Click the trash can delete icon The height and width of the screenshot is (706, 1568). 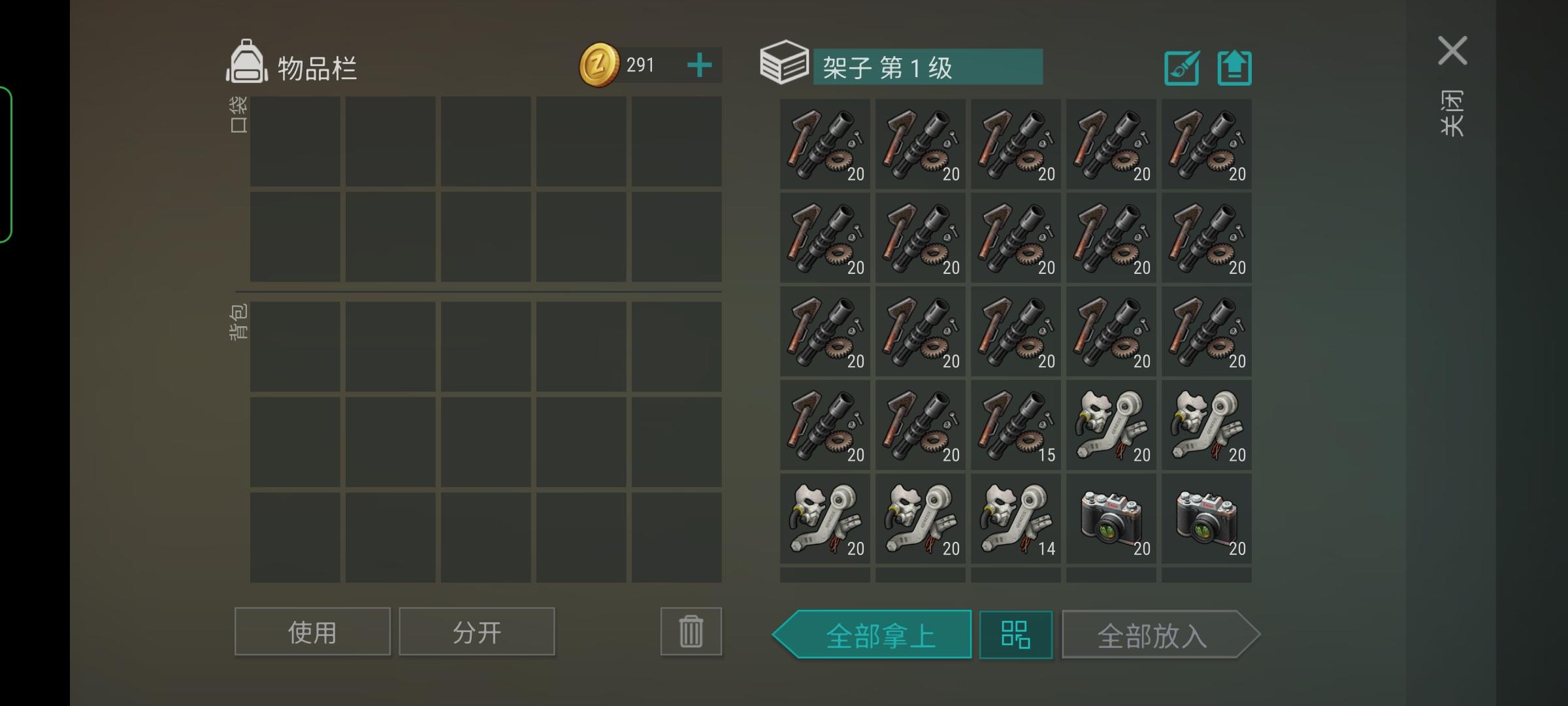[x=691, y=631]
